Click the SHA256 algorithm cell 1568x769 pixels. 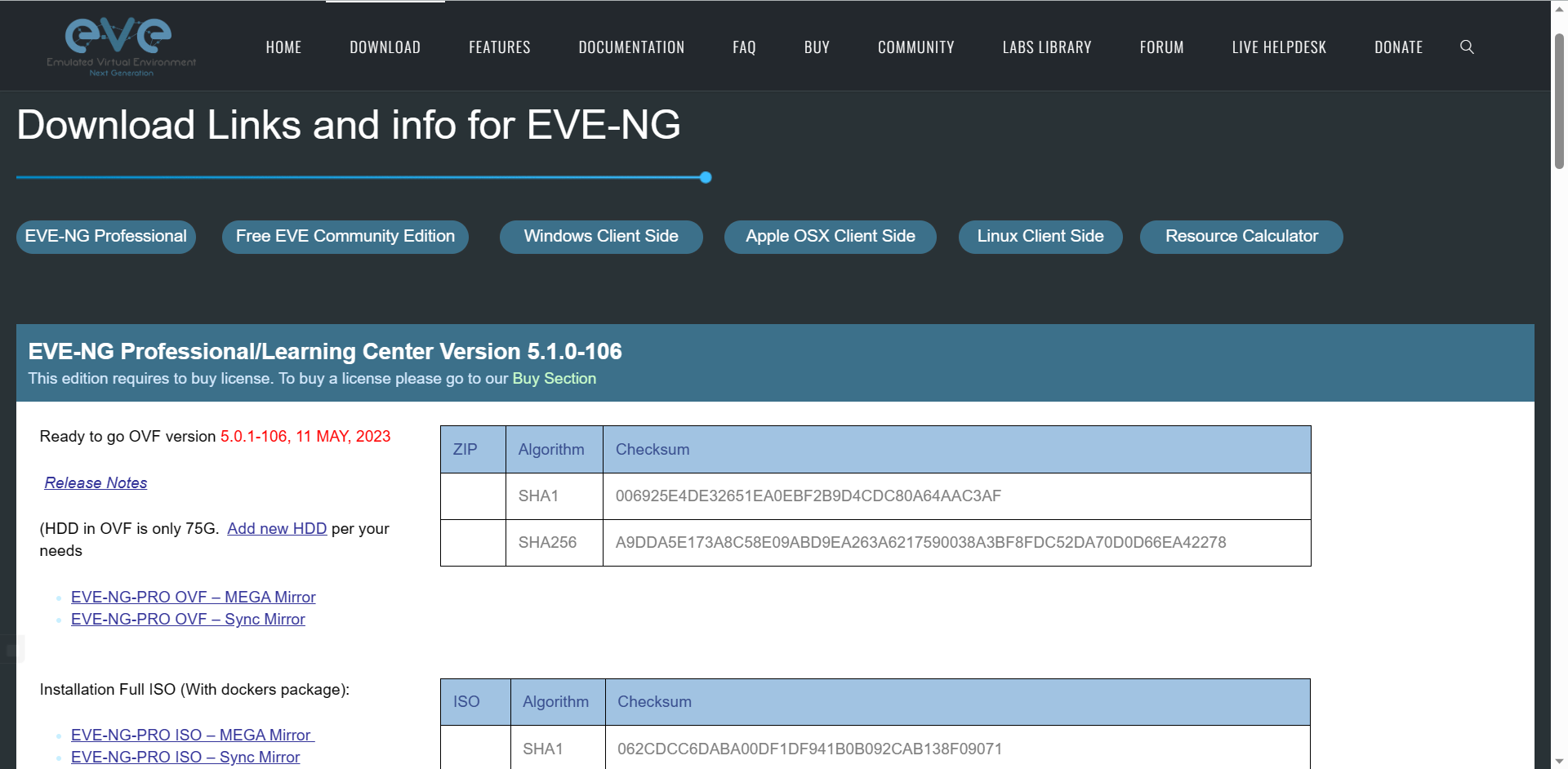[555, 542]
